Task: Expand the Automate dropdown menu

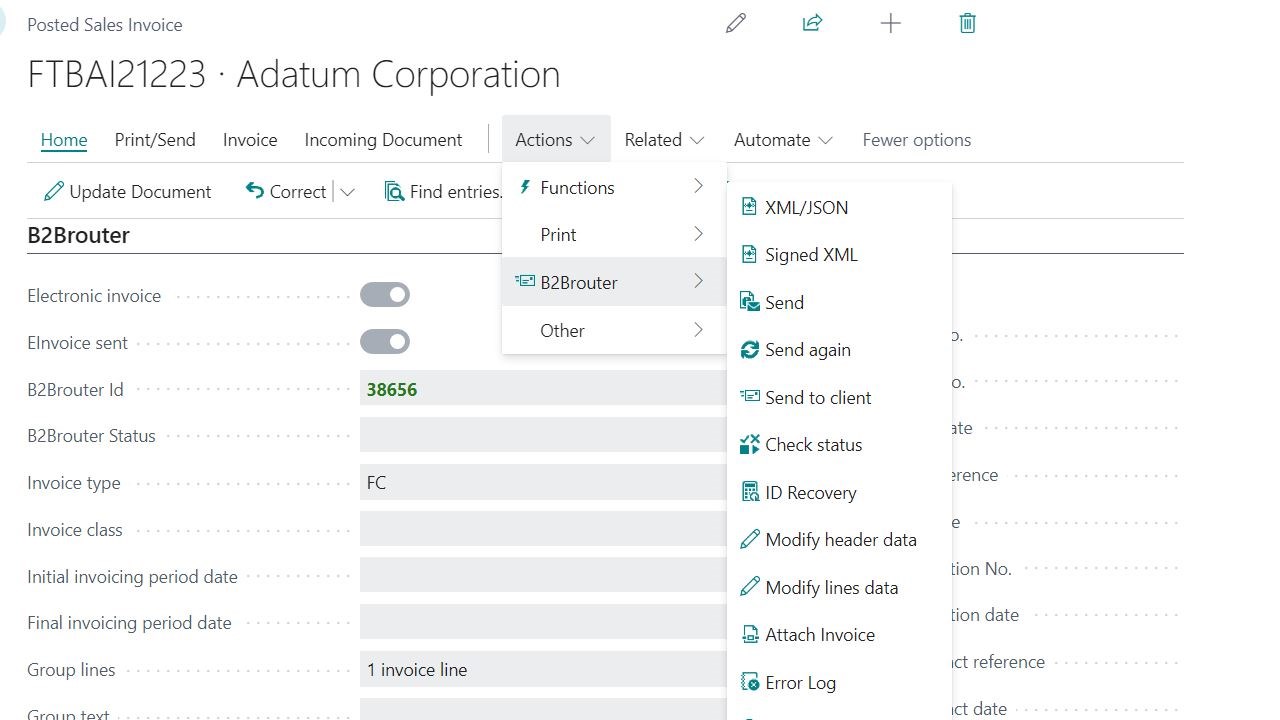Action: click(x=783, y=140)
